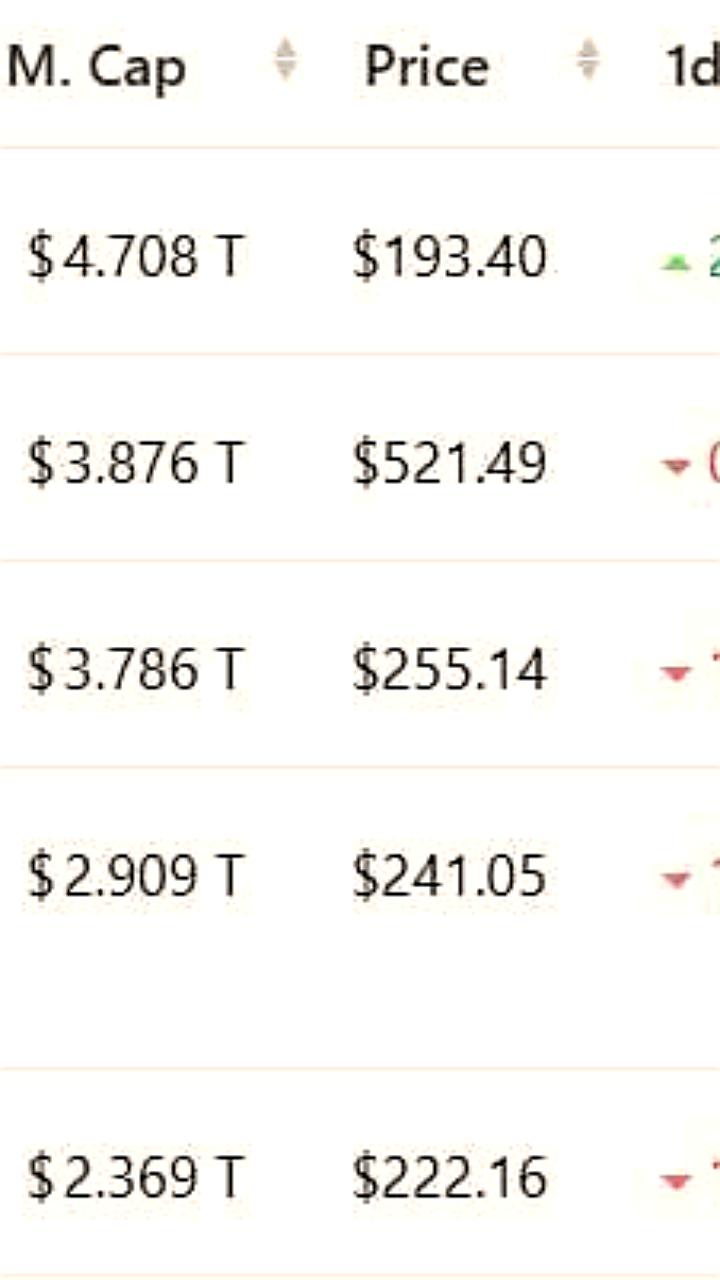Click the $222.16 price value
Viewport: 720px width, 1280px height.
click(x=449, y=1177)
